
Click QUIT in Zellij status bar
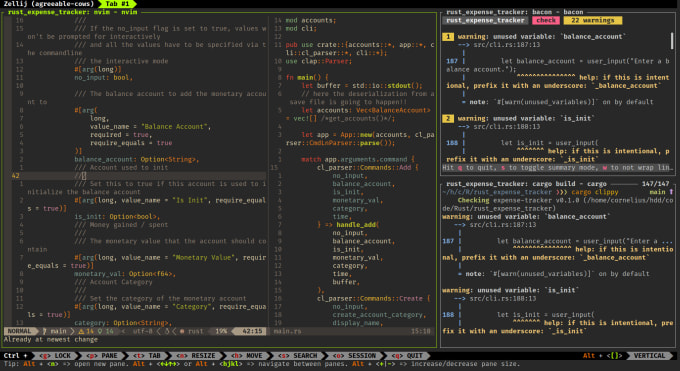(406, 356)
